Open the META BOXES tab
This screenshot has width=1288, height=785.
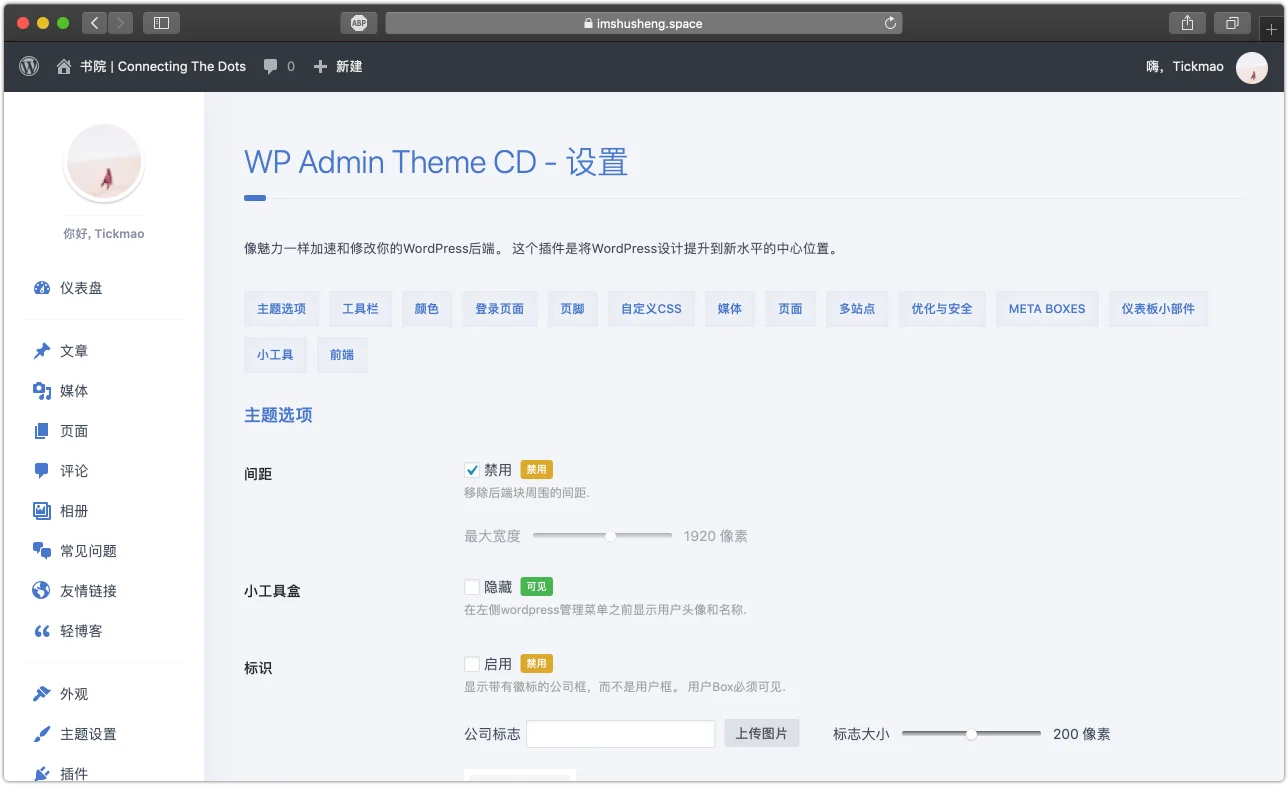(x=1047, y=309)
